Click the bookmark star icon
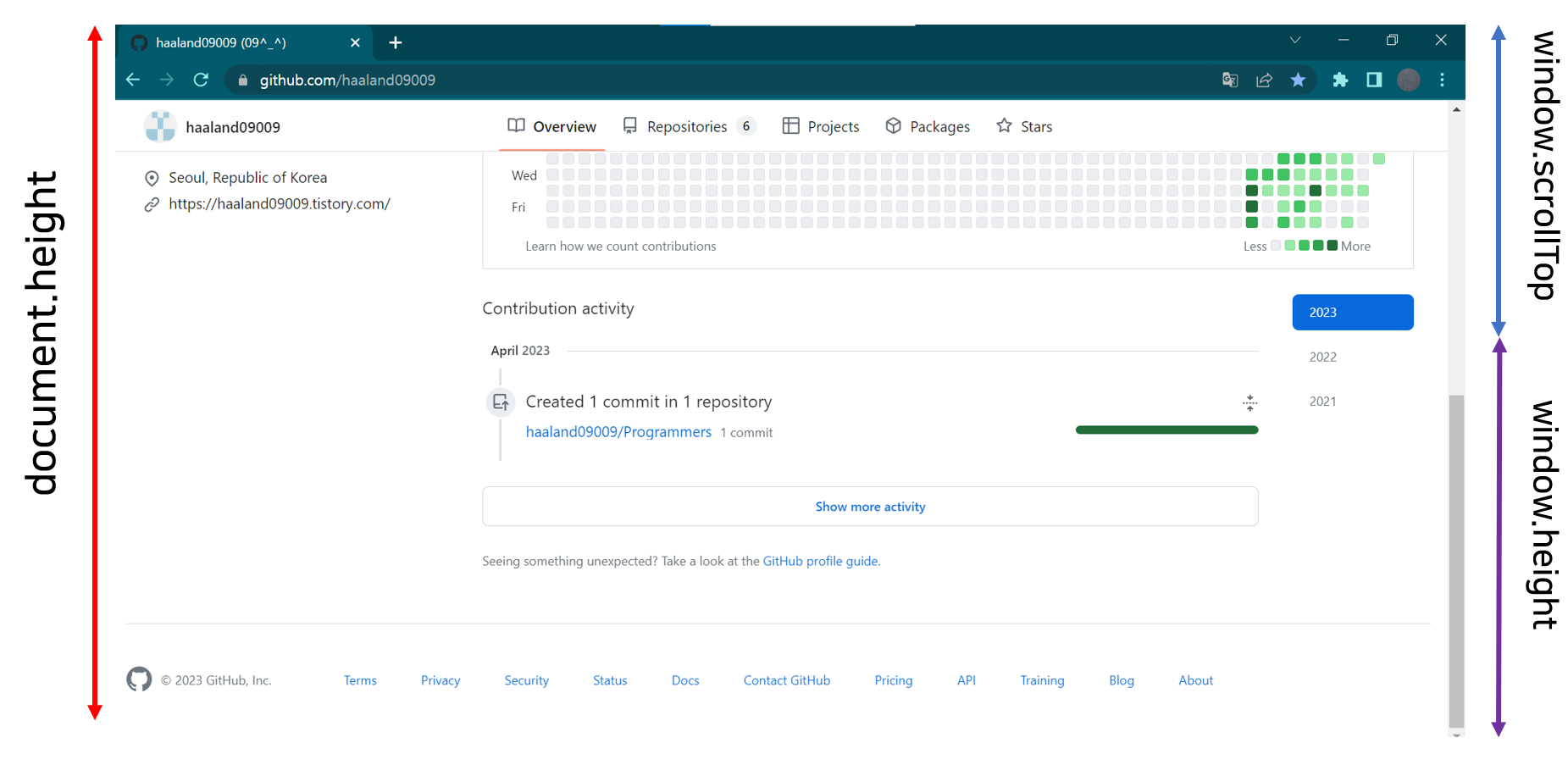Viewport: 1568px width, 765px height. [1298, 80]
